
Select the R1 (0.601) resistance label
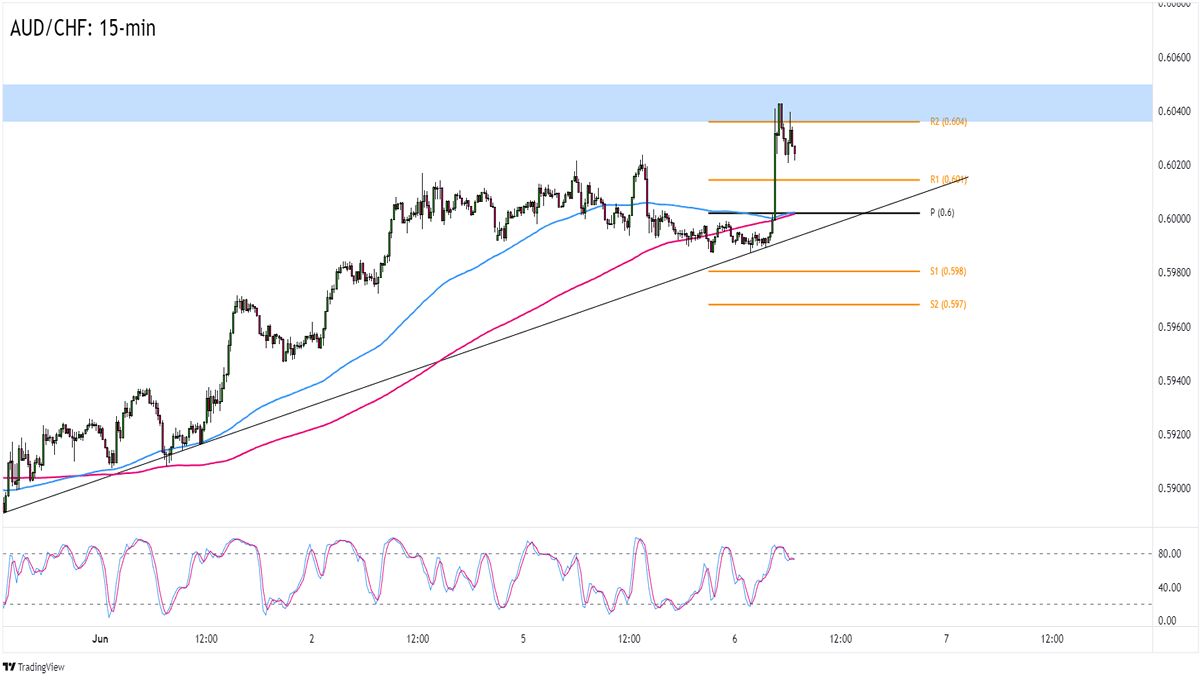948,180
